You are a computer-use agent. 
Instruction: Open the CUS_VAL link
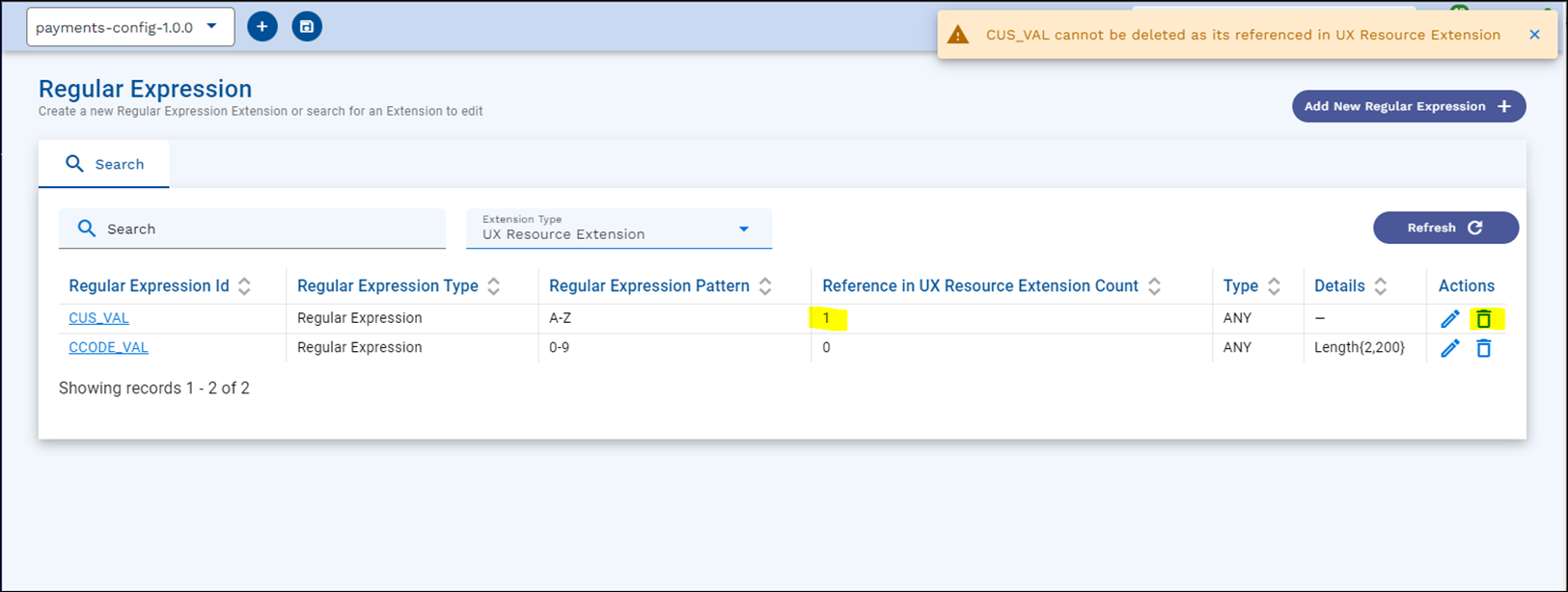98,318
